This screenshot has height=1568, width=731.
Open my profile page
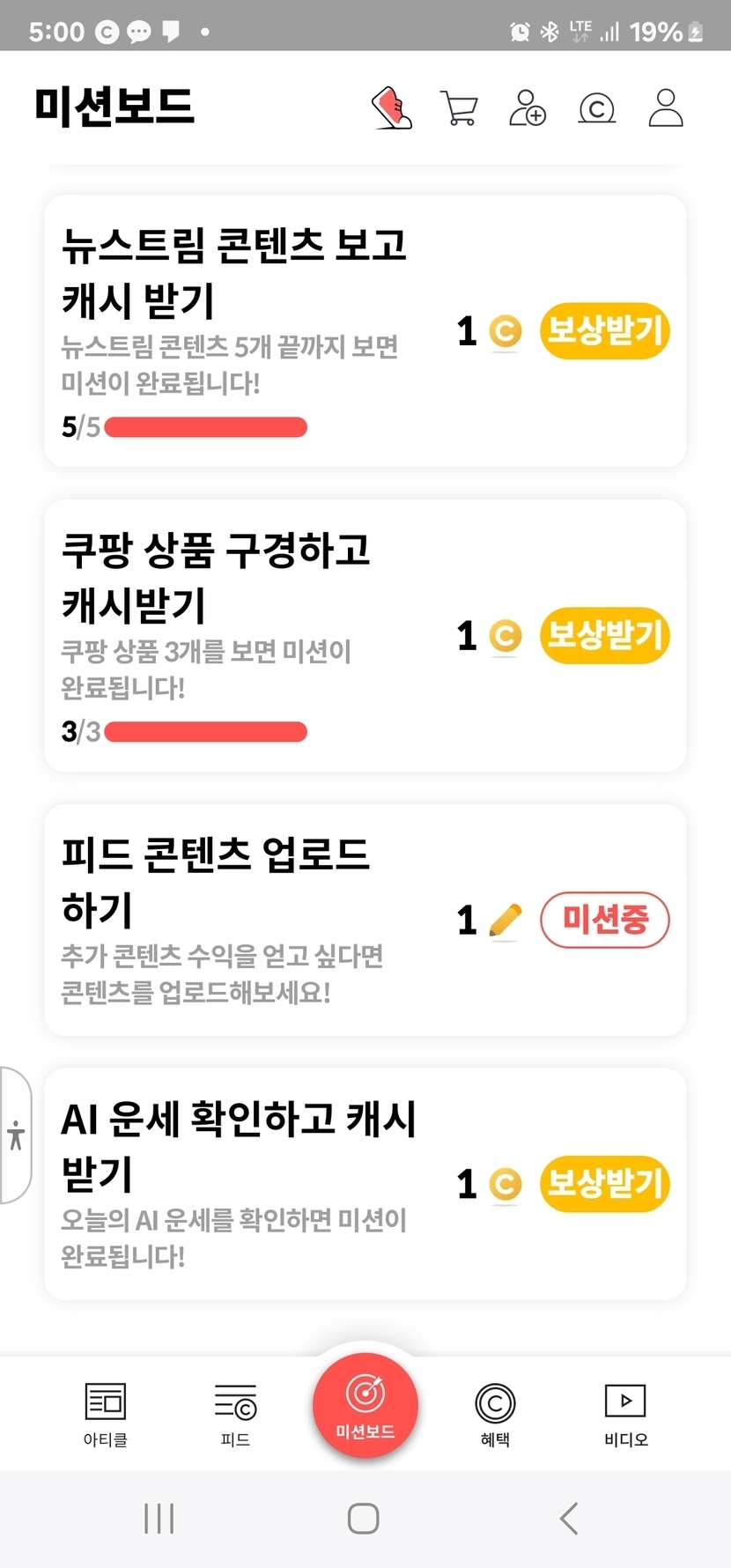[x=666, y=108]
